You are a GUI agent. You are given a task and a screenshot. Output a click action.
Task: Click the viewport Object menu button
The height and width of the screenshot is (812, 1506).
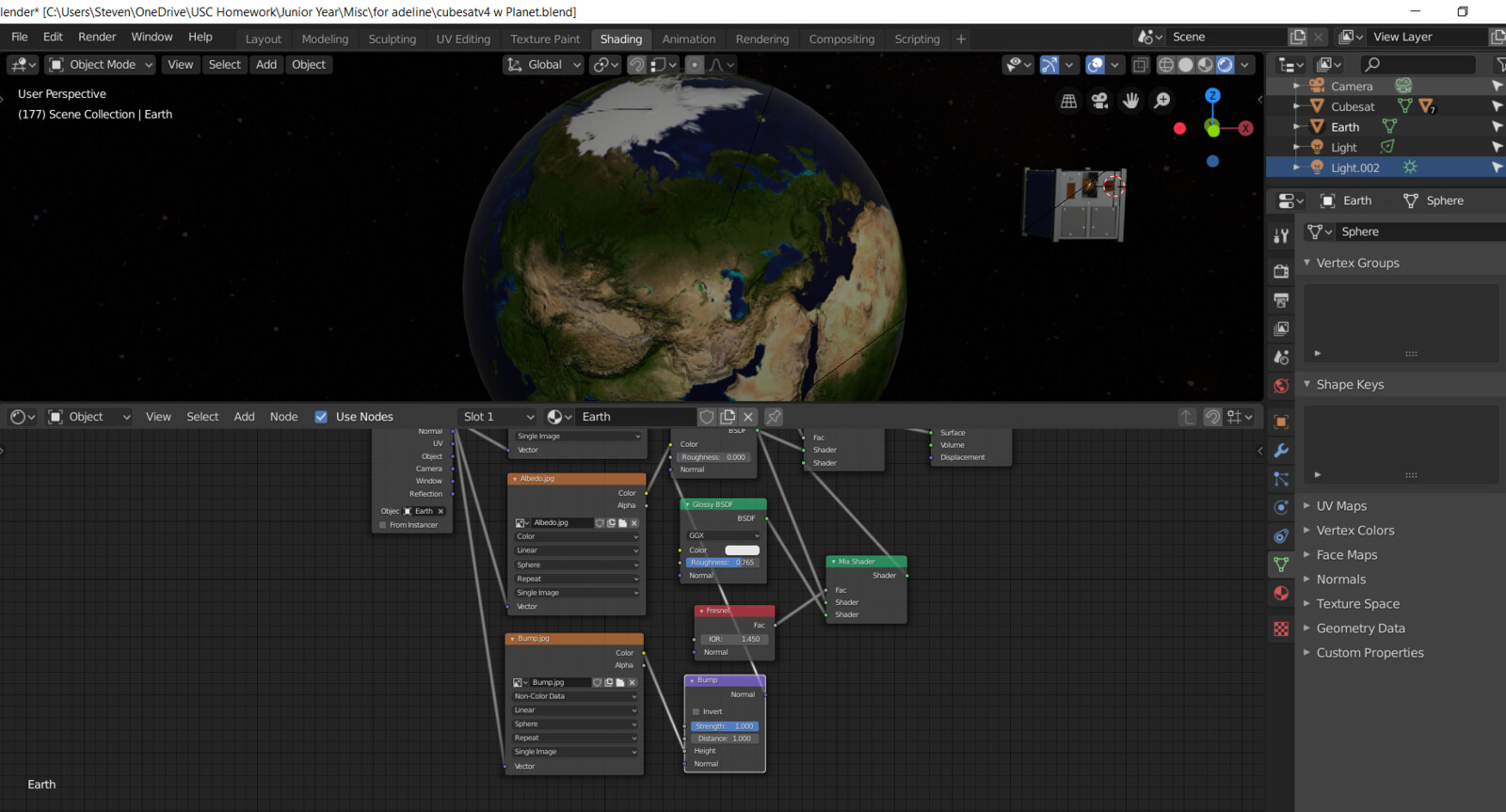[309, 65]
